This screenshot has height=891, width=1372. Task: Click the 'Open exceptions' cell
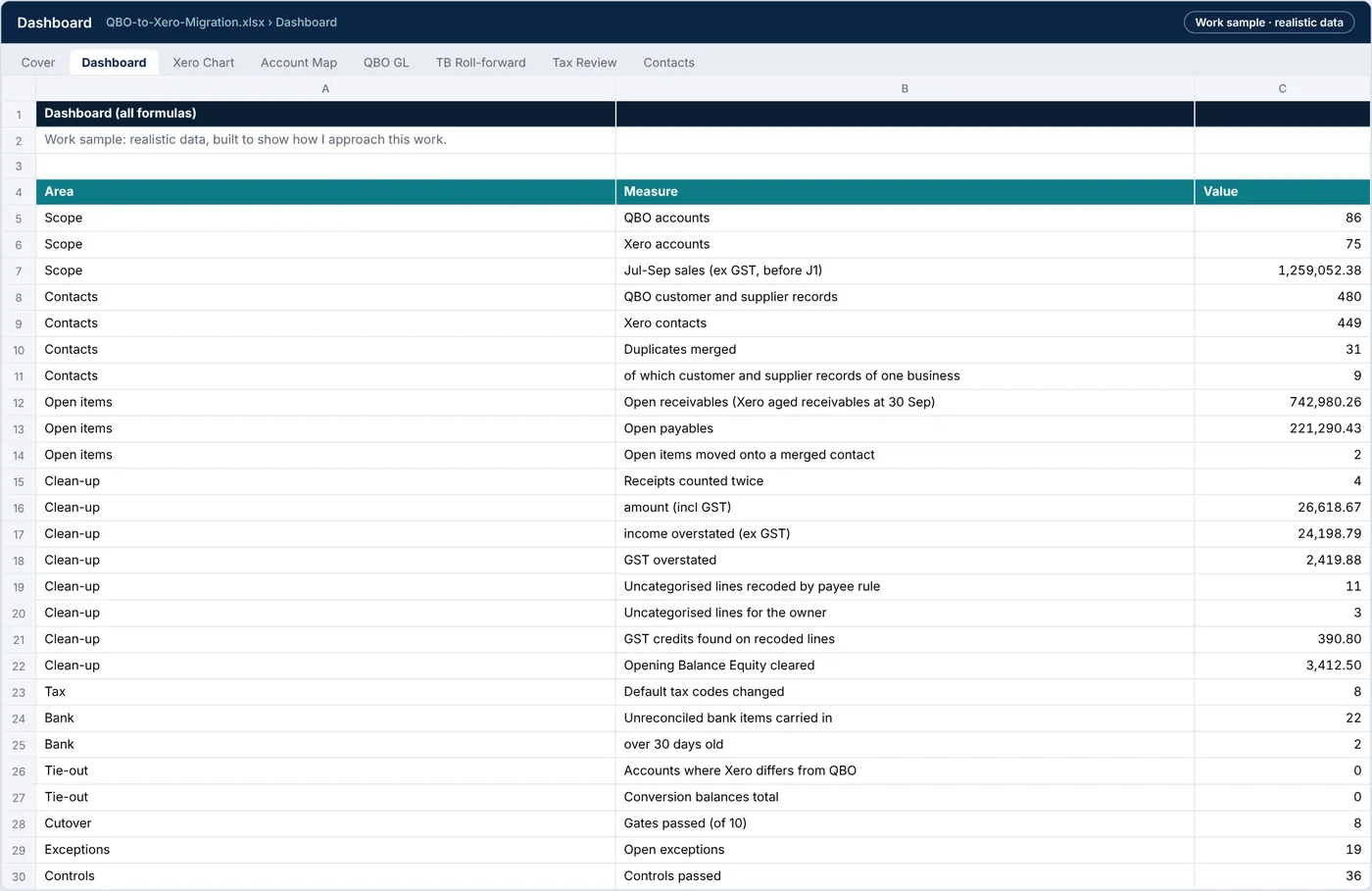(x=905, y=850)
